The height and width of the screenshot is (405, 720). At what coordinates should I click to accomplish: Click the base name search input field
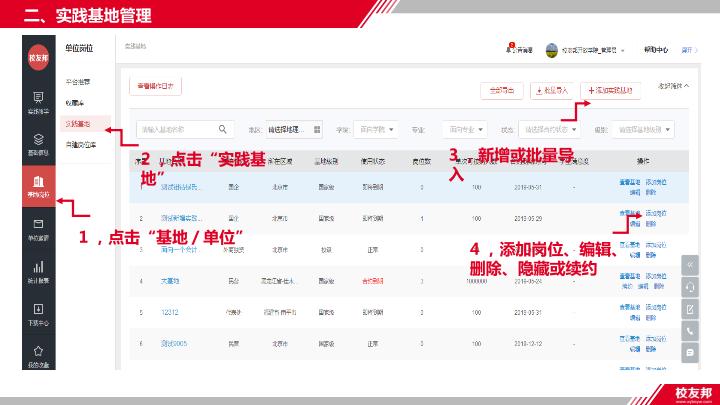[x=174, y=129]
